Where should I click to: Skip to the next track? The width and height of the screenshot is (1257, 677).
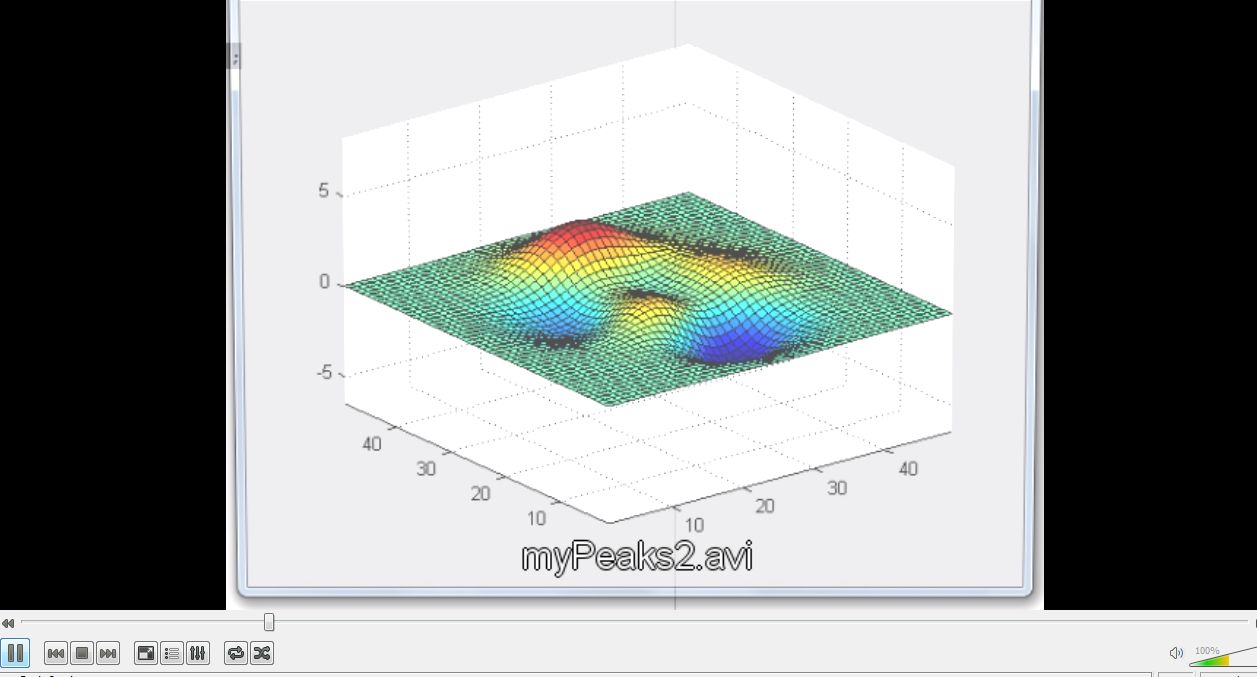107,653
